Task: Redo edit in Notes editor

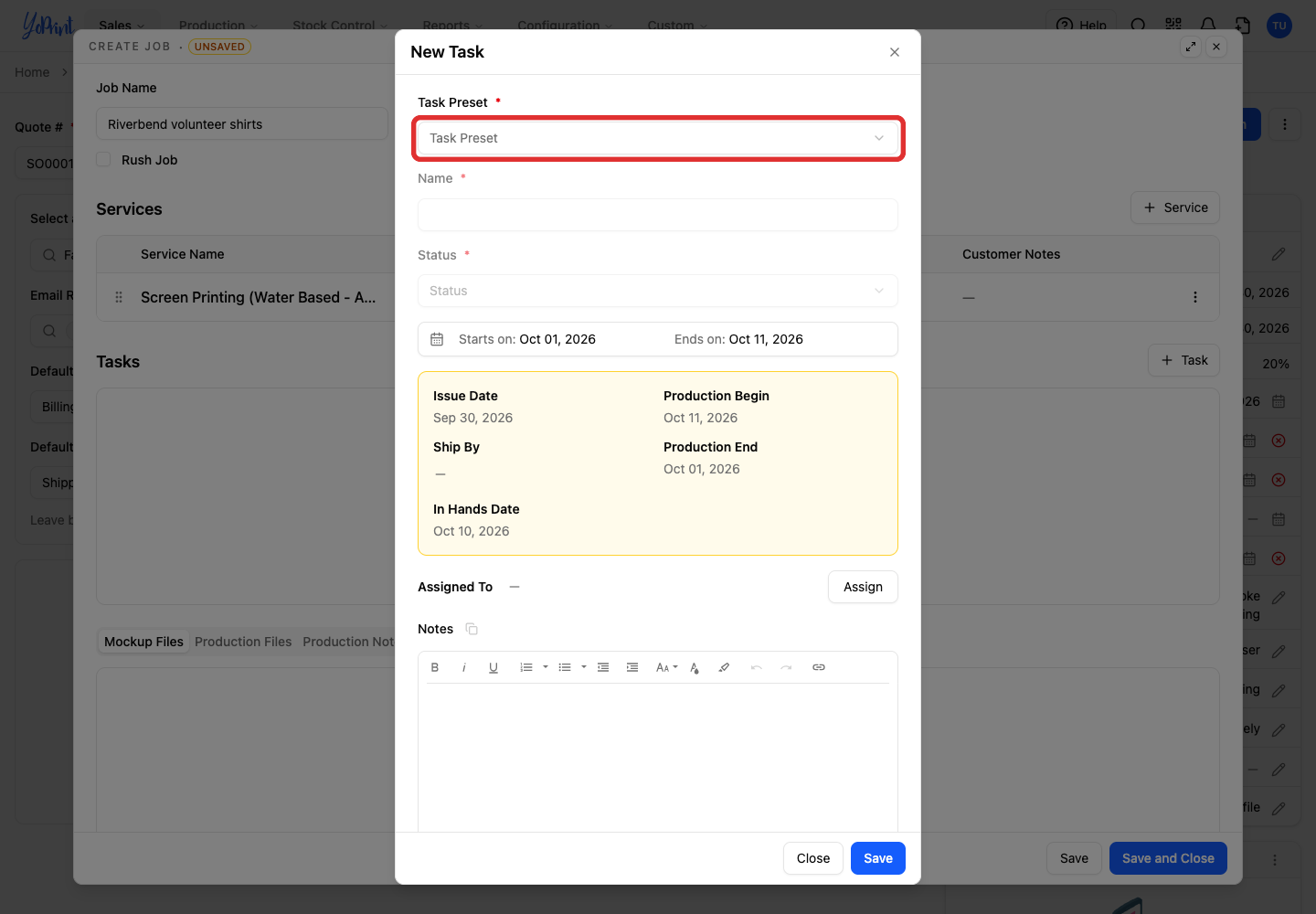Action: point(786,667)
